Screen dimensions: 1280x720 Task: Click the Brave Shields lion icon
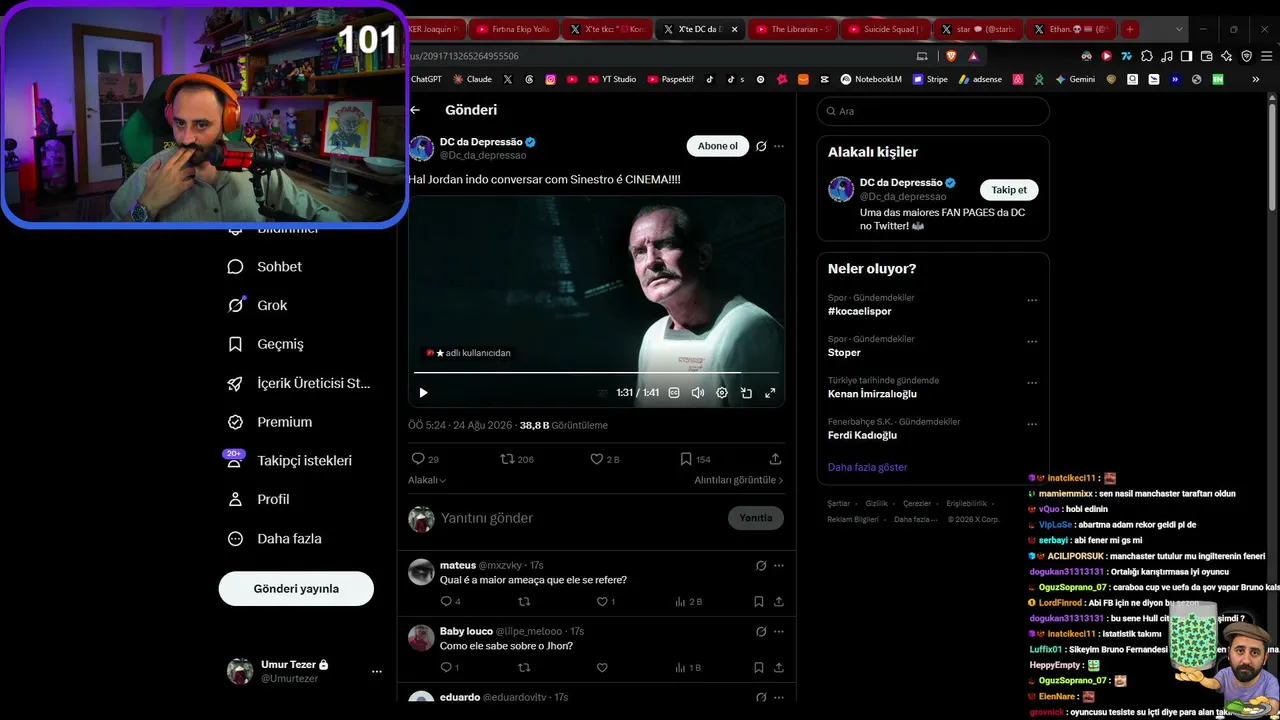[950, 56]
